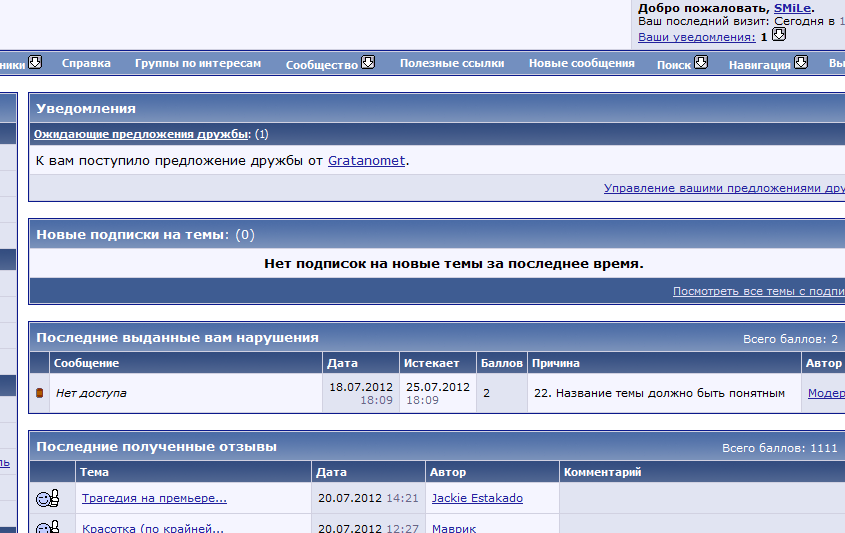845x533 pixels.
Task: Select the date 20.07.2012 14:21
Action: [x=368, y=498]
